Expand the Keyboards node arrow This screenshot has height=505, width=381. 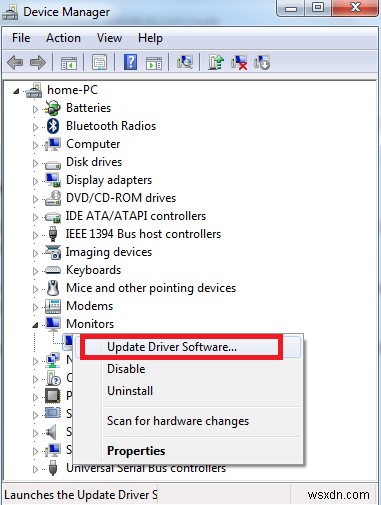click(35, 271)
